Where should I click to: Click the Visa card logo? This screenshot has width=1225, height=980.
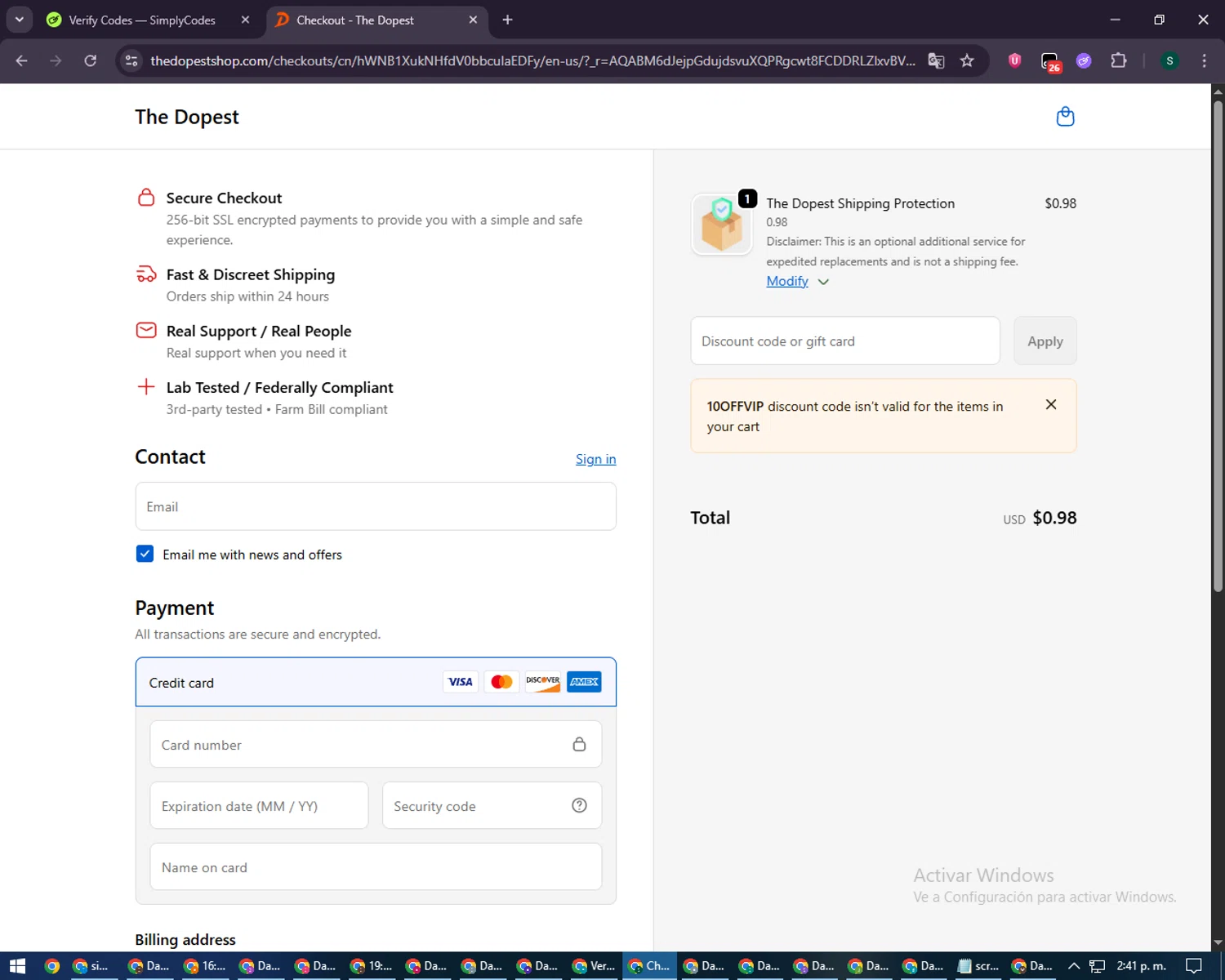pos(461,682)
